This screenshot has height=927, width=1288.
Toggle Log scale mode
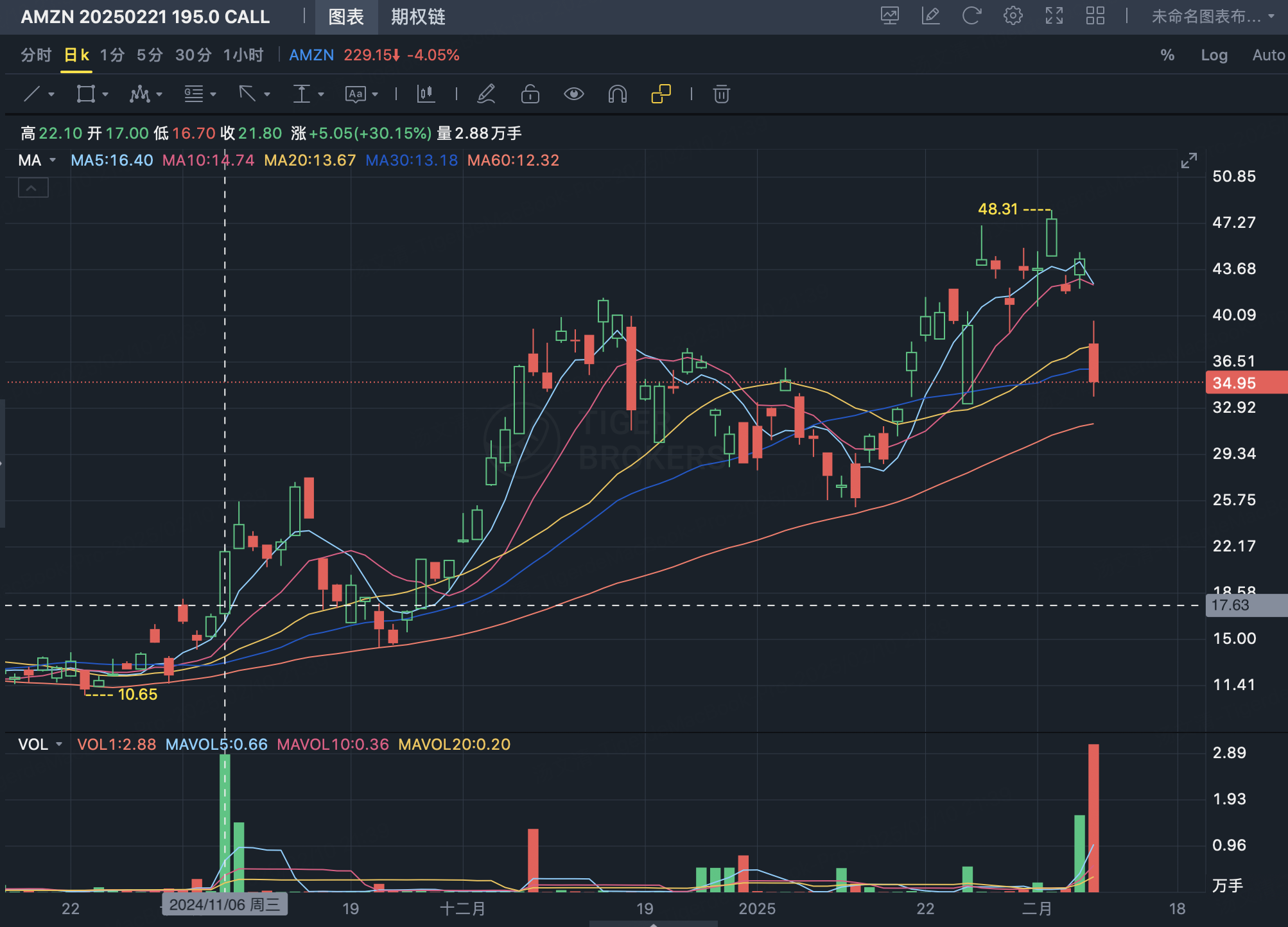point(1214,55)
